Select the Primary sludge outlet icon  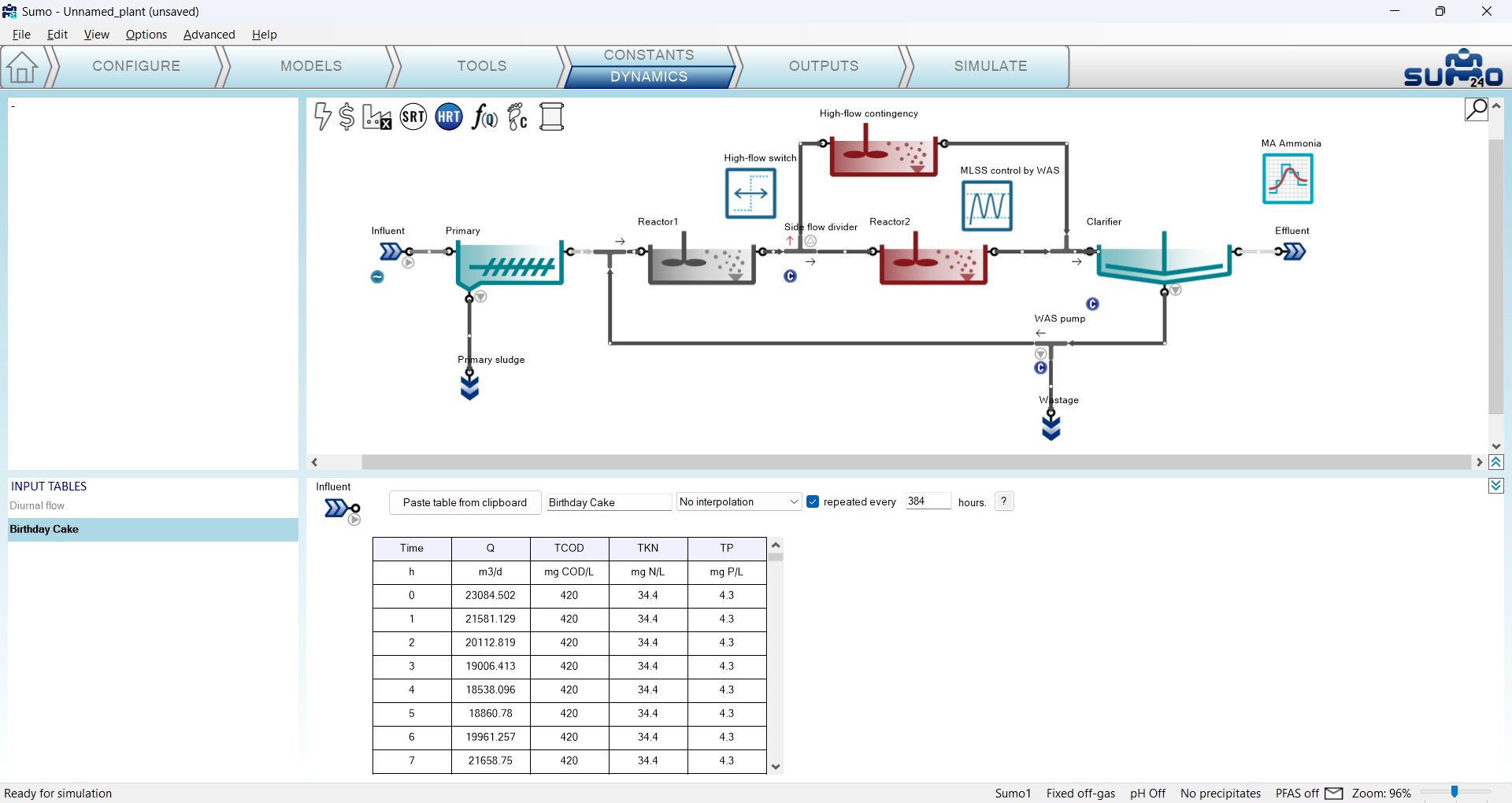point(469,387)
